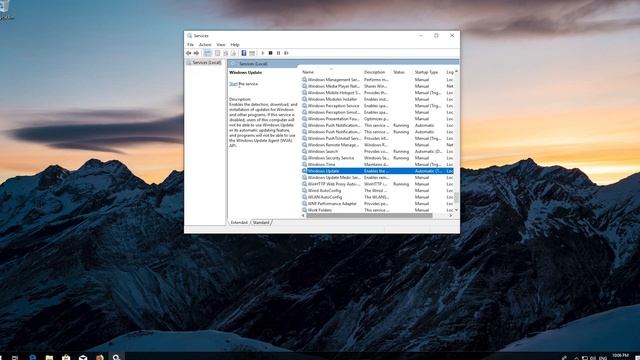This screenshot has width=640, height=360.
Task: Select the Windows Presentation Foundation row
Action: 378,119
